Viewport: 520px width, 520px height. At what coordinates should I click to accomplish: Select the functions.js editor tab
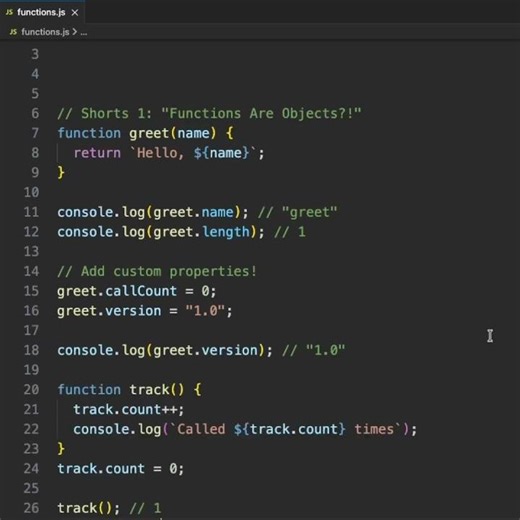(x=42, y=12)
